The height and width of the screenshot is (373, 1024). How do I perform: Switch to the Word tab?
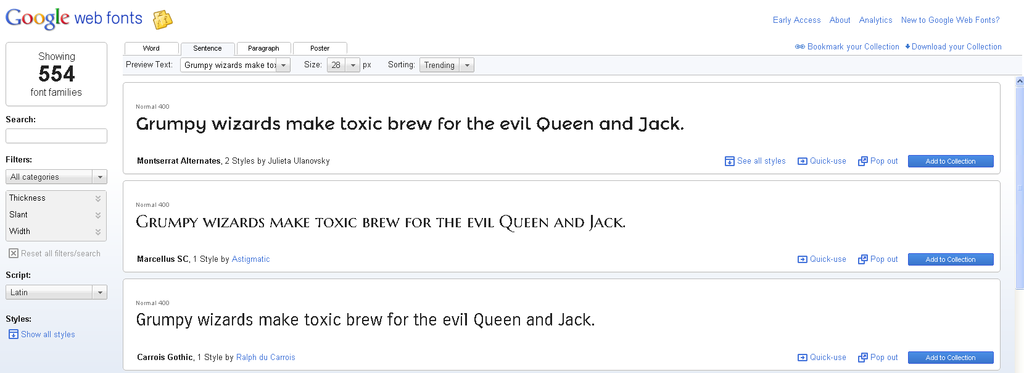click(x=151, y=48)
